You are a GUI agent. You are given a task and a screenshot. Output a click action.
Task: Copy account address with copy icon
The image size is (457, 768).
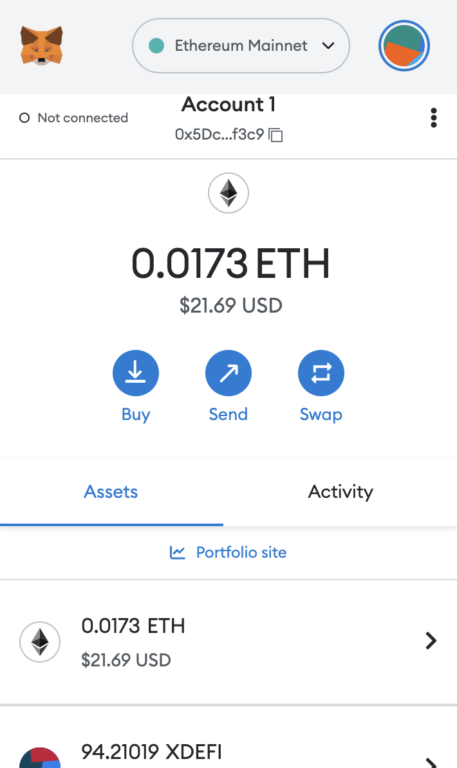(276, 135)
